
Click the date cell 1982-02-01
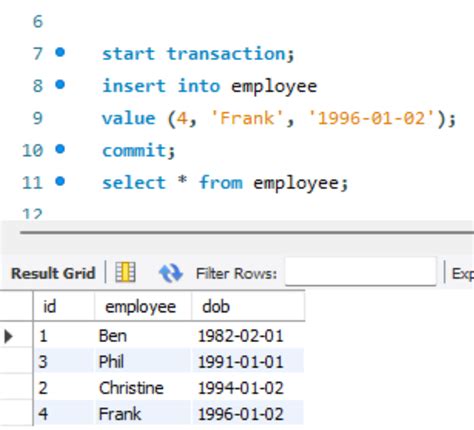(x=248, y=336)
